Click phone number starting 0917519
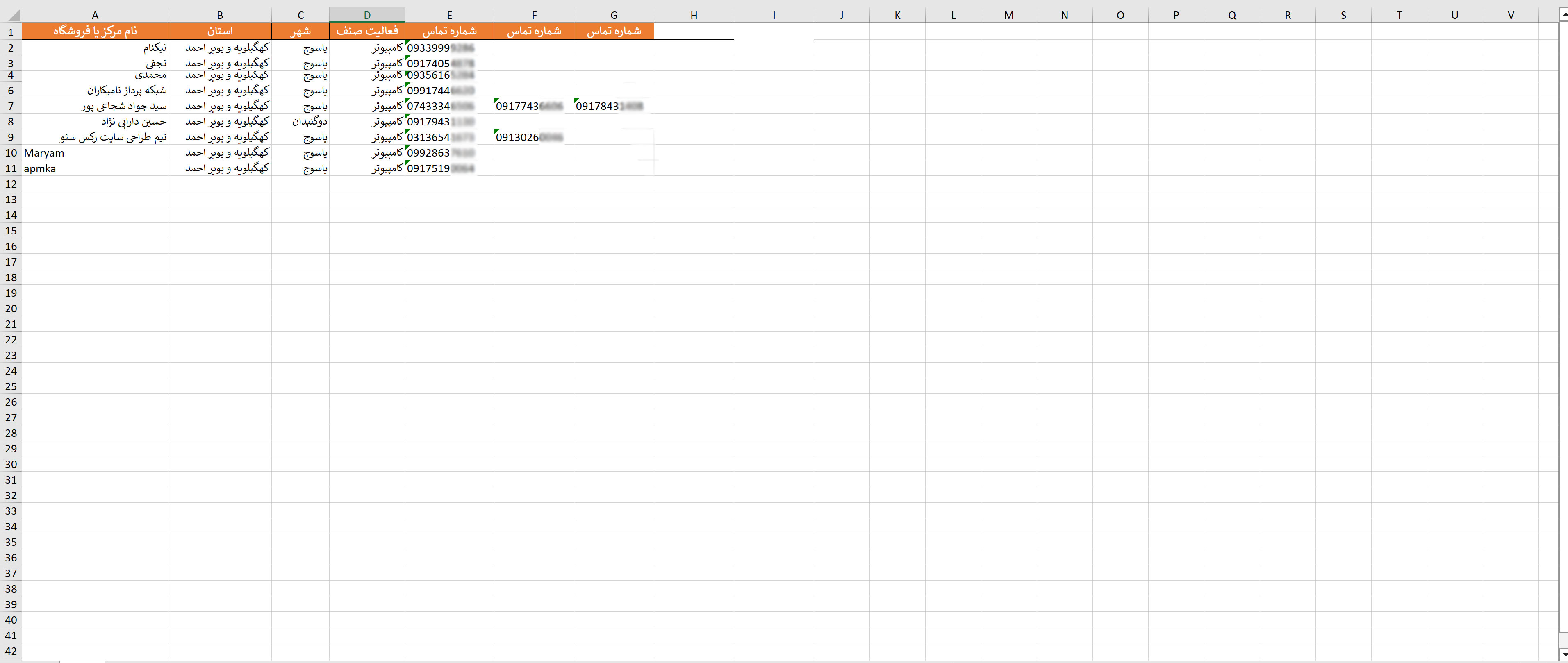 click(x=449, y=168)
